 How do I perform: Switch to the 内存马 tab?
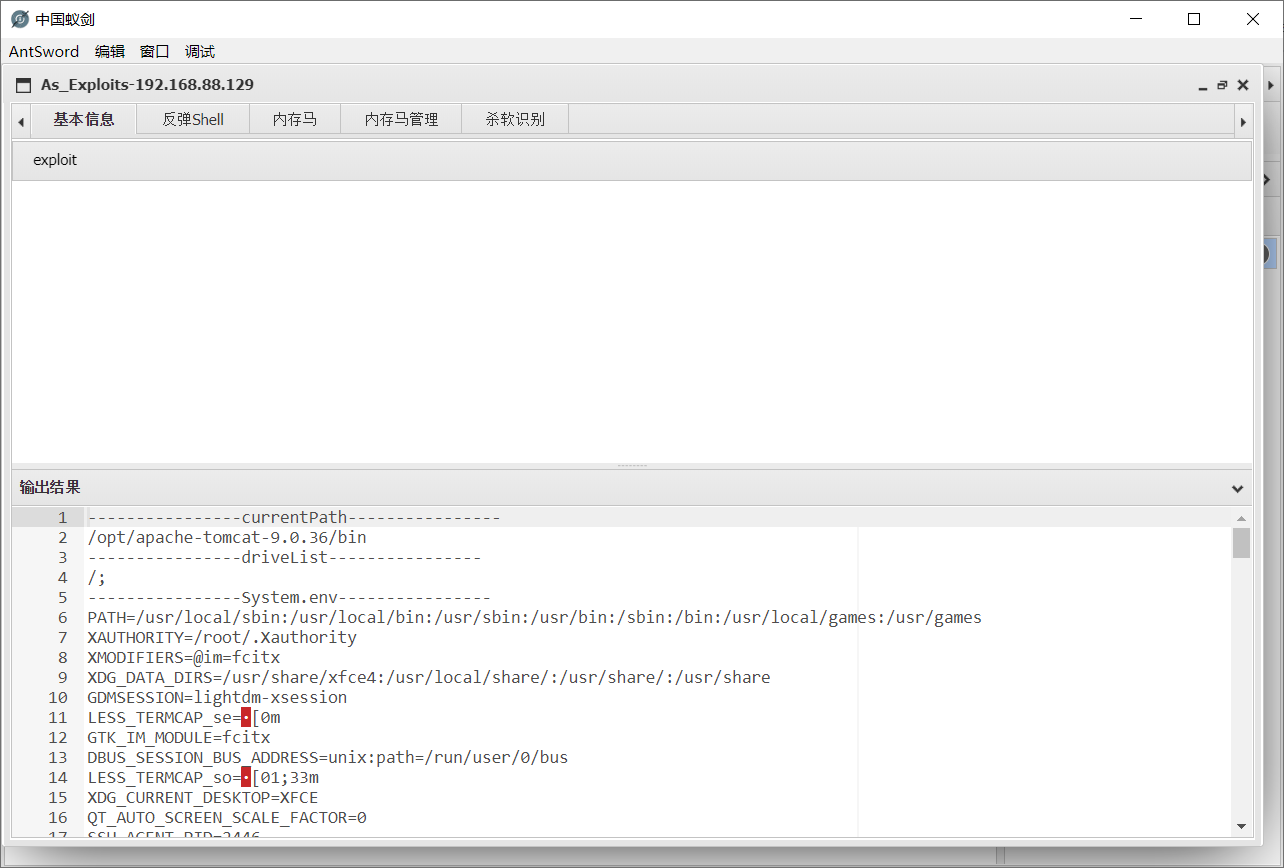[x=295, y=120]
